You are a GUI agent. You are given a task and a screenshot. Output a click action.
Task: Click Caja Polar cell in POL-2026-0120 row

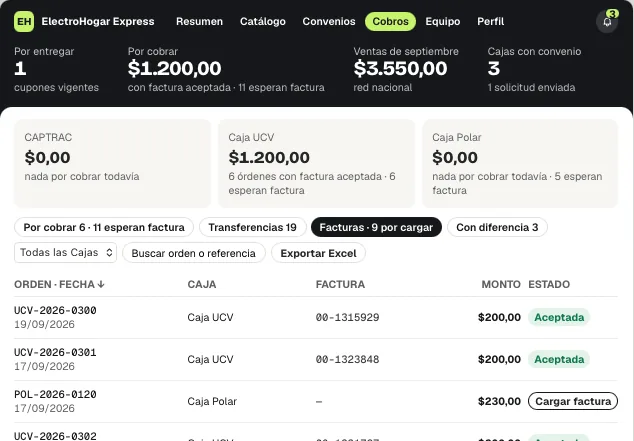click(212, 401)
